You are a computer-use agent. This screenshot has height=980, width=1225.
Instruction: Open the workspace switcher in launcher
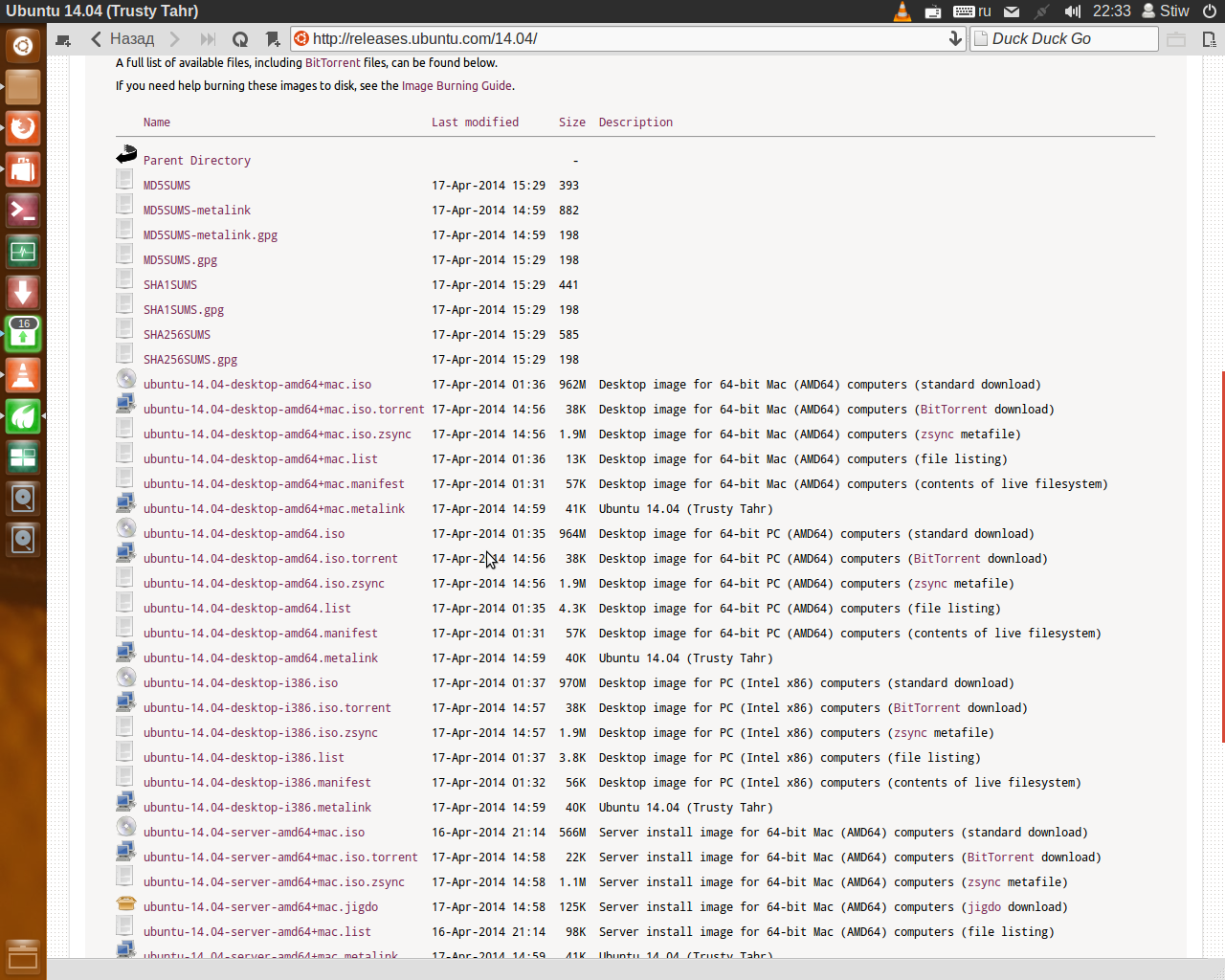click(23, 457)
